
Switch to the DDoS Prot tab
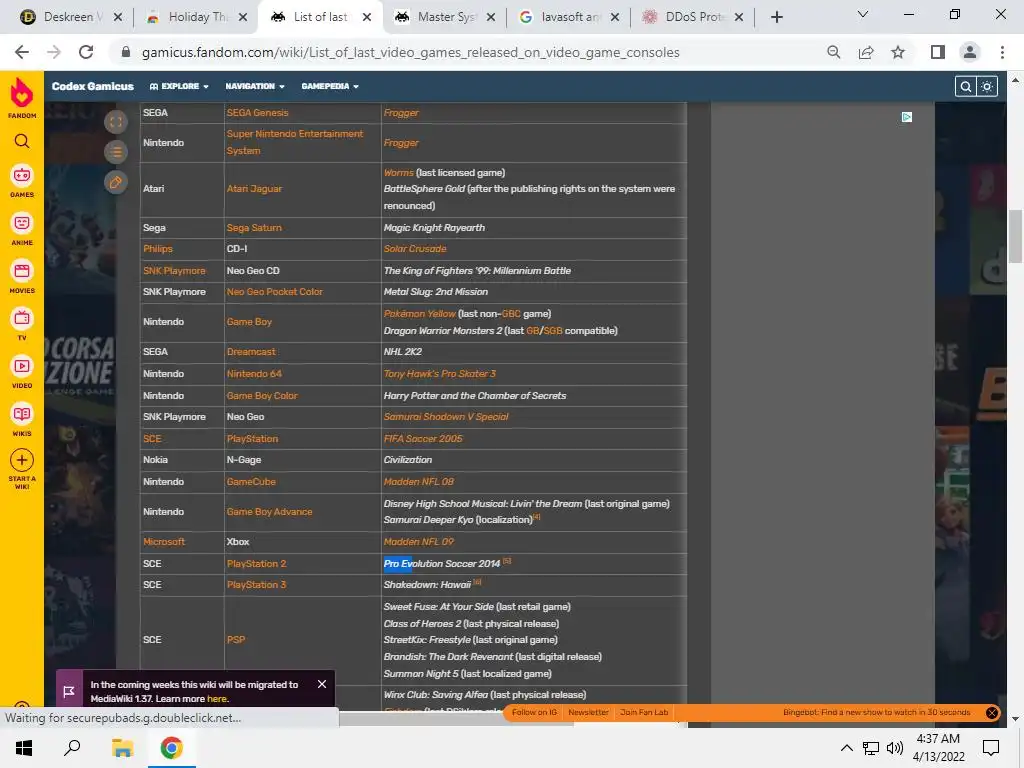pos(693,17)
